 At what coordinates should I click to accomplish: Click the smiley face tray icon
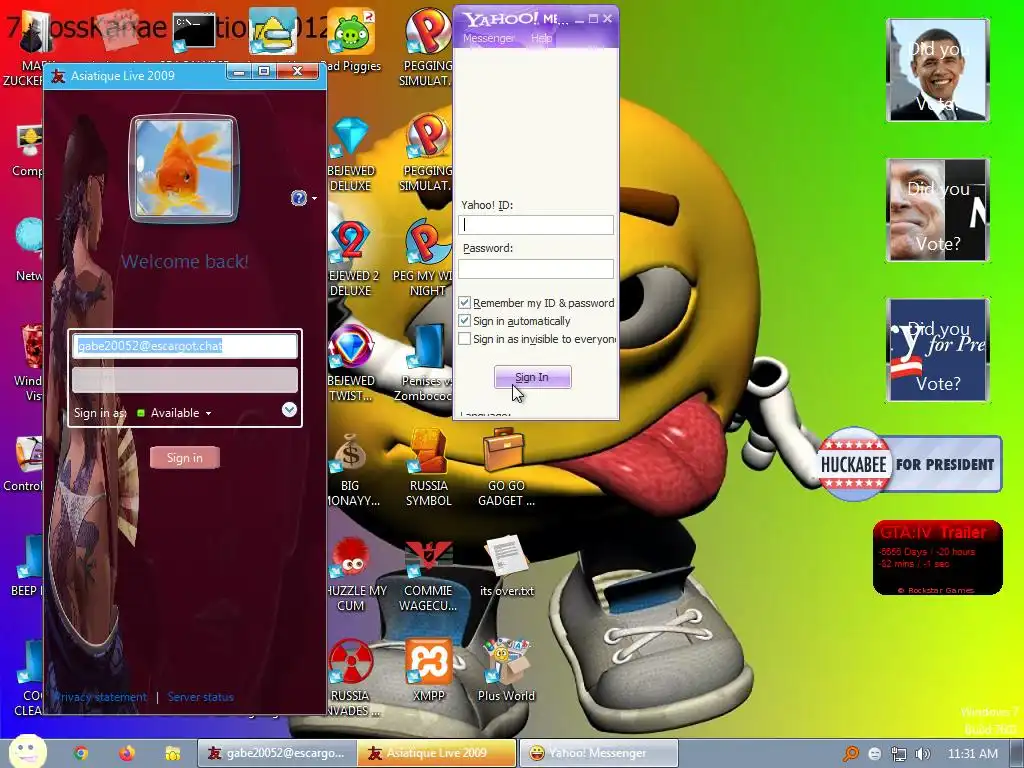pyautogui.click(x=875, y=754)
